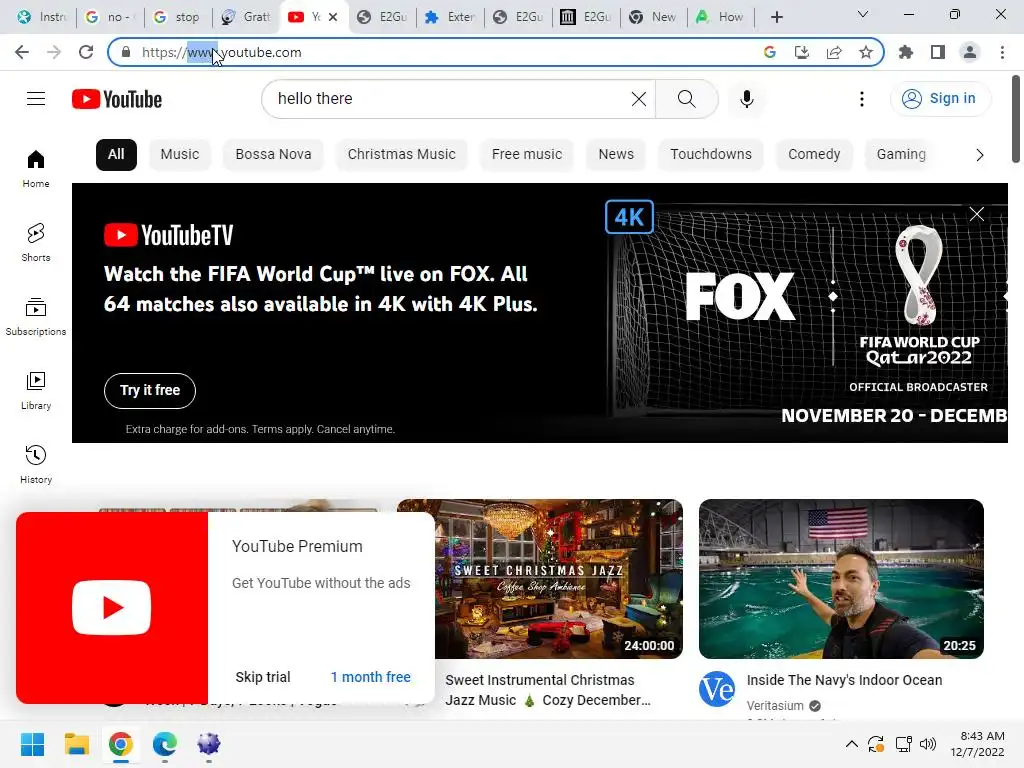The height and width of the screenshot is (768, 1024).
Task: Click the page vertical scrollbar
Action: click(x=1016, y=120)
